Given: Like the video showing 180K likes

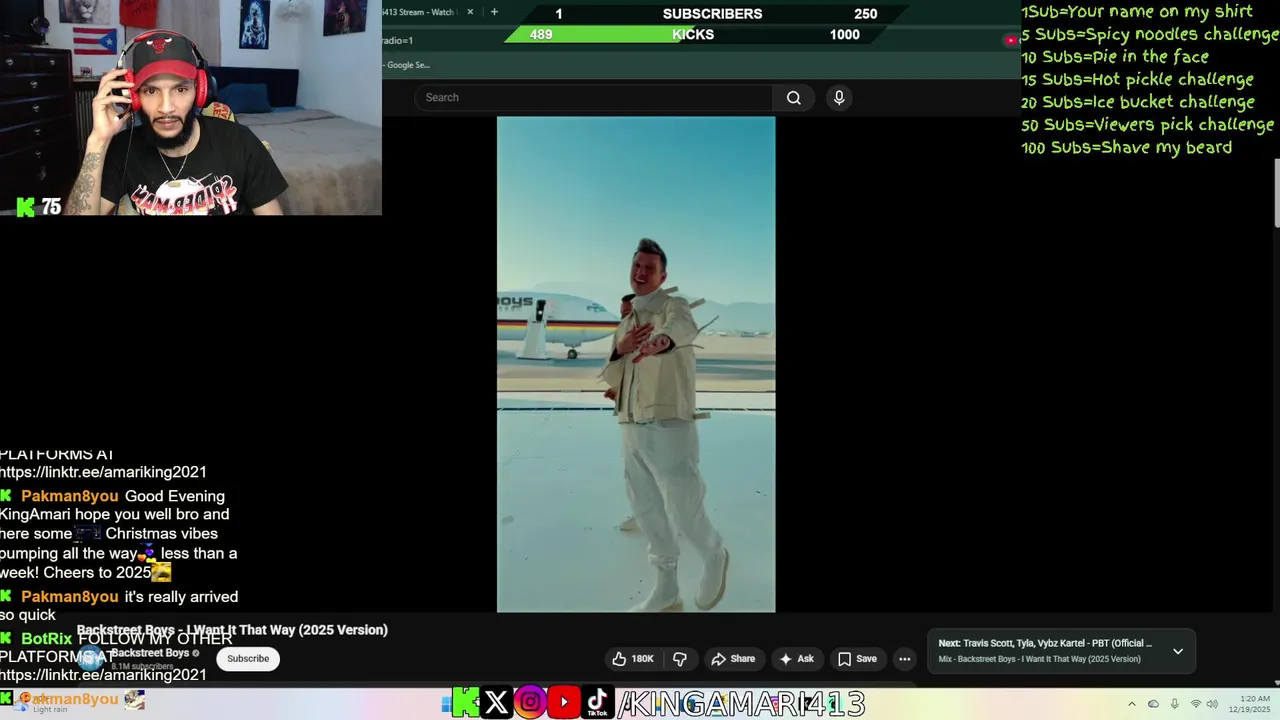Looking at the screenshot, I should pyautogui.click(x=632, y=658).
